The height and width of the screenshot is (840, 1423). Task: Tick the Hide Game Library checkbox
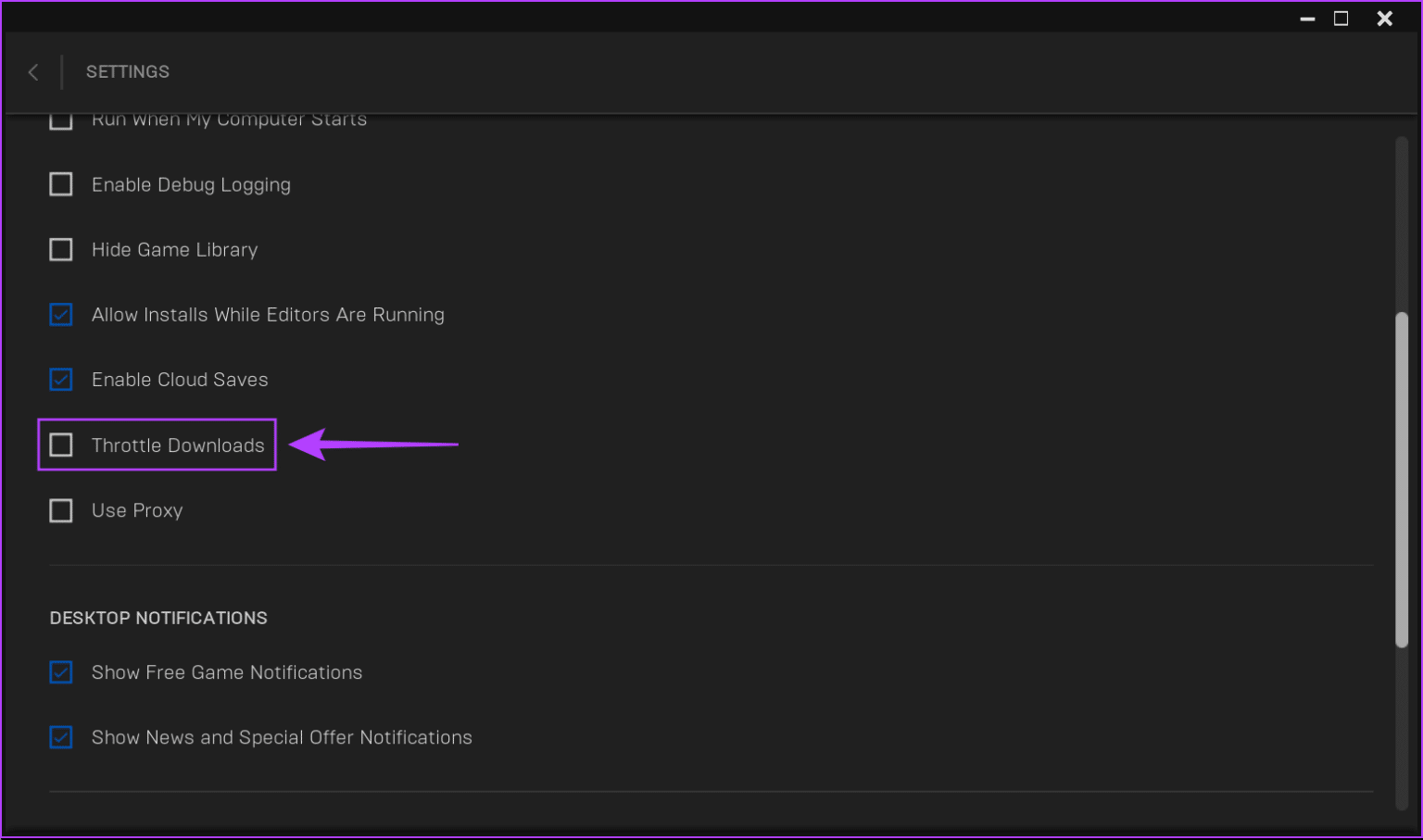(61, 249)
